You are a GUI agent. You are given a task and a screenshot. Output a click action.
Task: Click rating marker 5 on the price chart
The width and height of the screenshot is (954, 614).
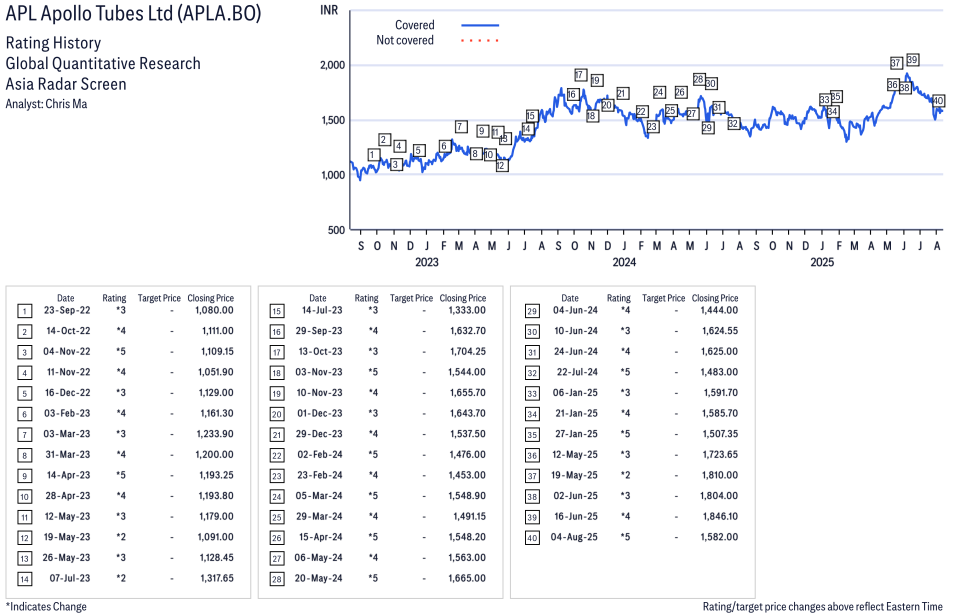point(418,150)
